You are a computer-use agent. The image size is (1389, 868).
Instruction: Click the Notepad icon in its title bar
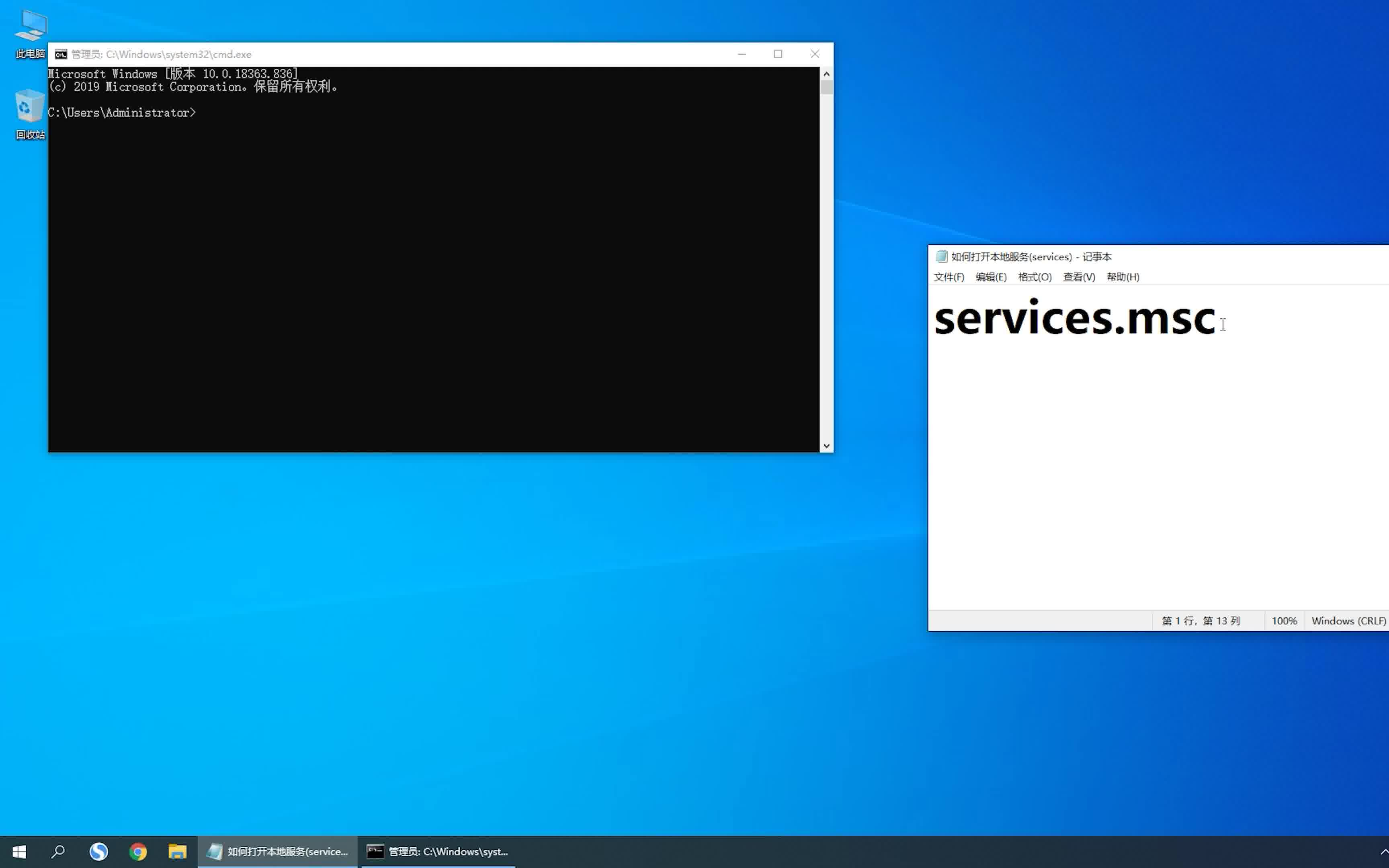click(x=941, y=257)
